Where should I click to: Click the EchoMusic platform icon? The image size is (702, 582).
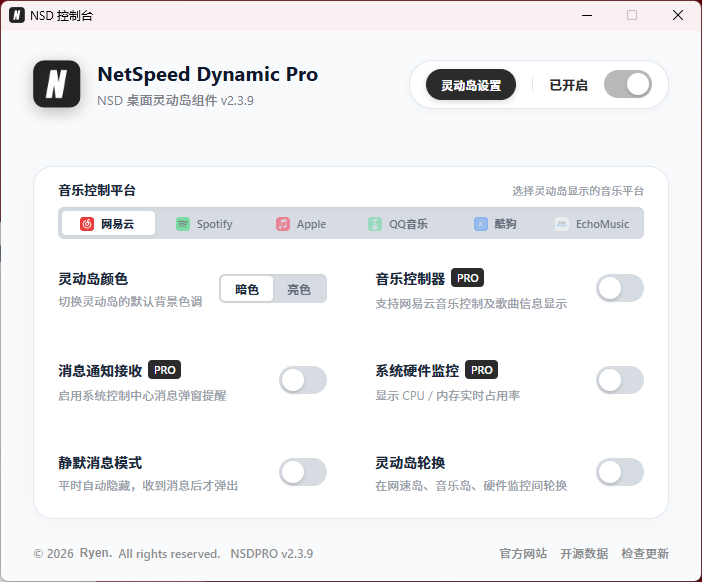(562, 224)
